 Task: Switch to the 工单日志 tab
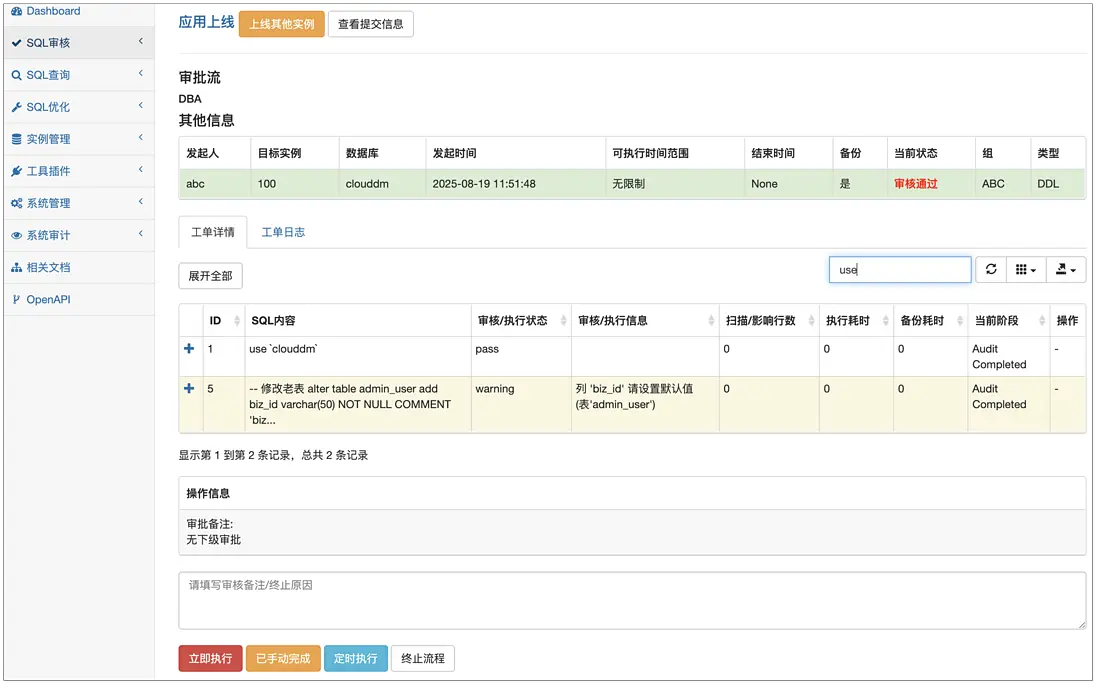pyautogui.click(x=283, y=232)
